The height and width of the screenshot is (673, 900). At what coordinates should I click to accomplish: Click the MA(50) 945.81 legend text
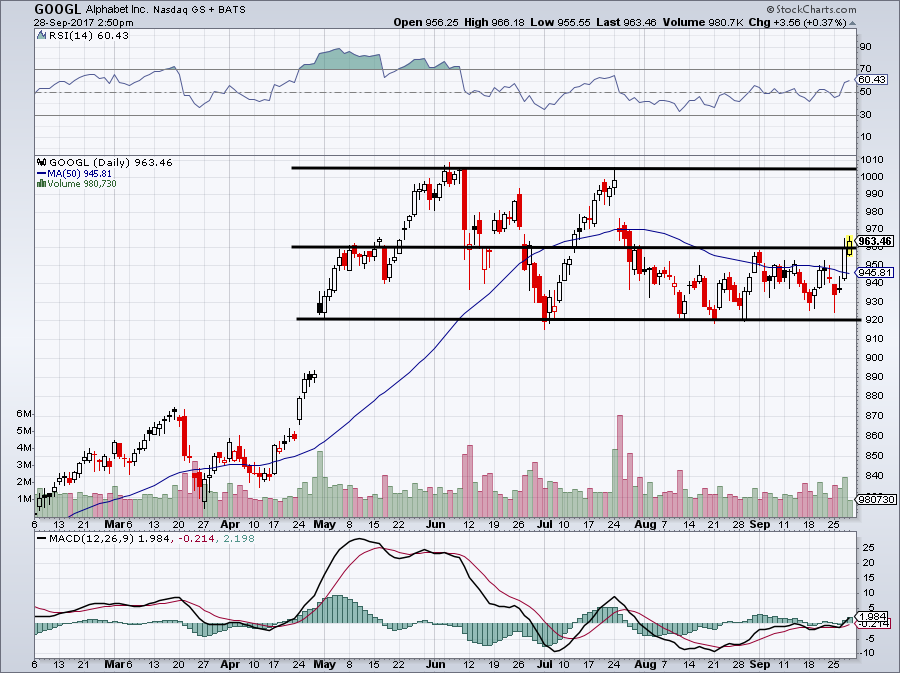point(80,173)
